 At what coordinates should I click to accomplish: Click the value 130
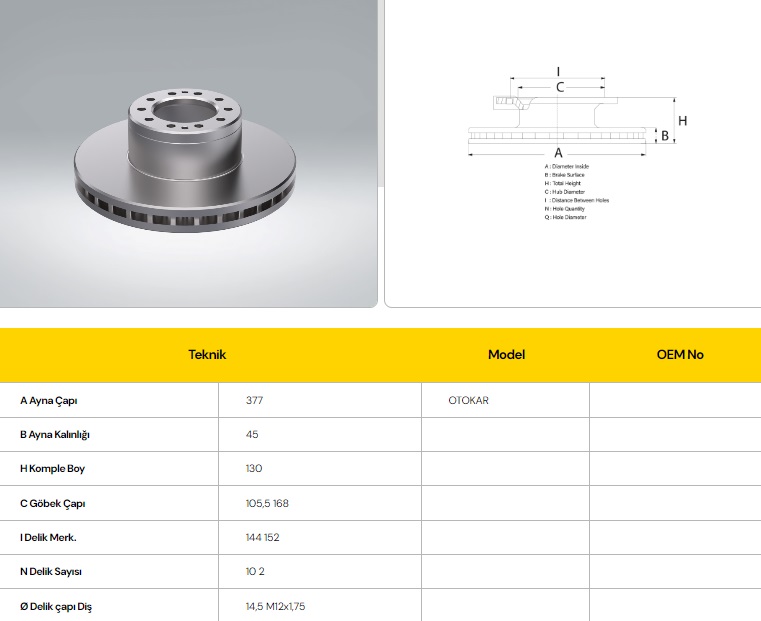click(x=254, y=468)
